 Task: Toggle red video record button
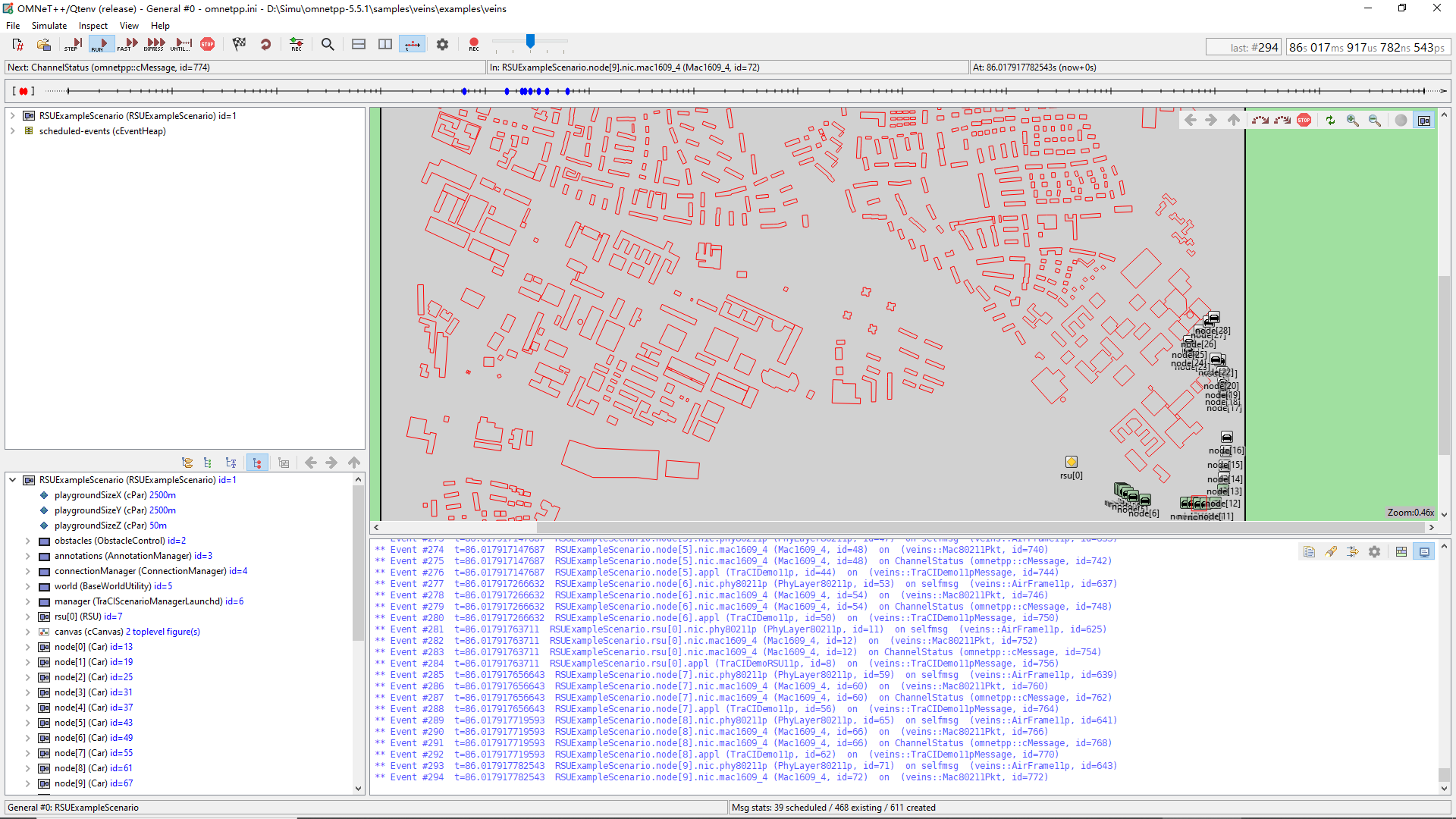[x=473, y=44]
